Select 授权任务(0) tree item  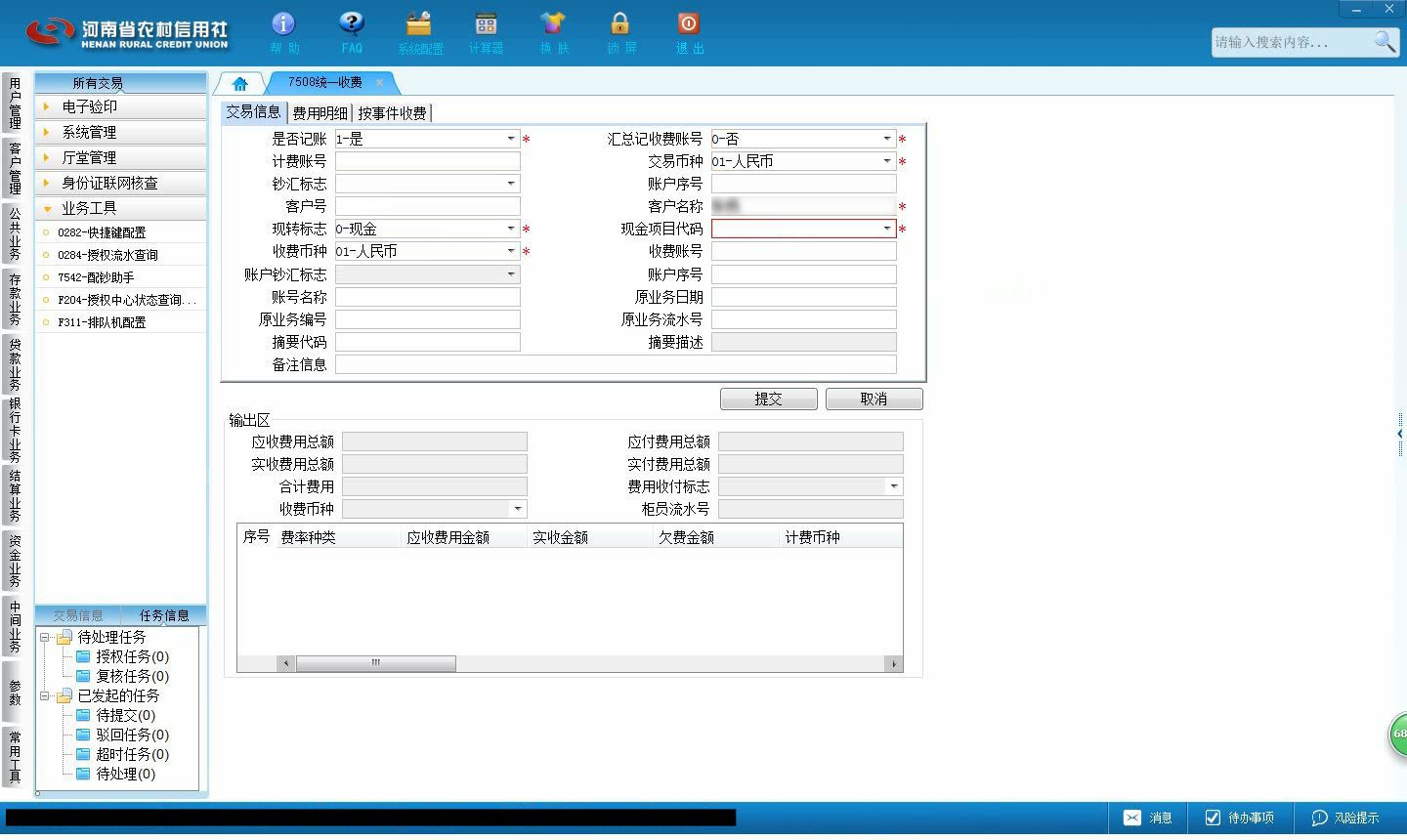point(122,656)
